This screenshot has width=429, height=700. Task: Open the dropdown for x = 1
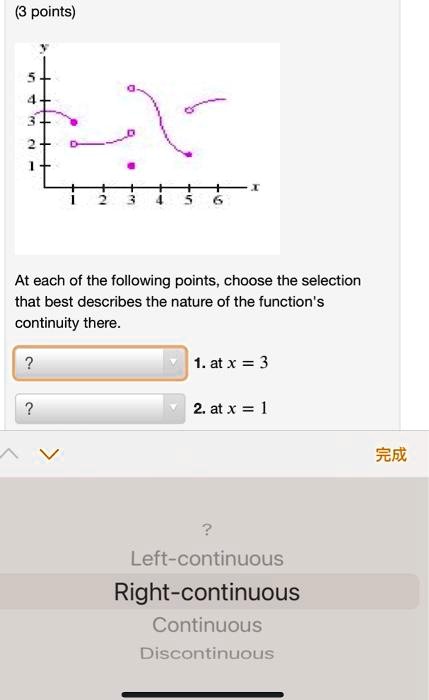click(x=100, y=408)
